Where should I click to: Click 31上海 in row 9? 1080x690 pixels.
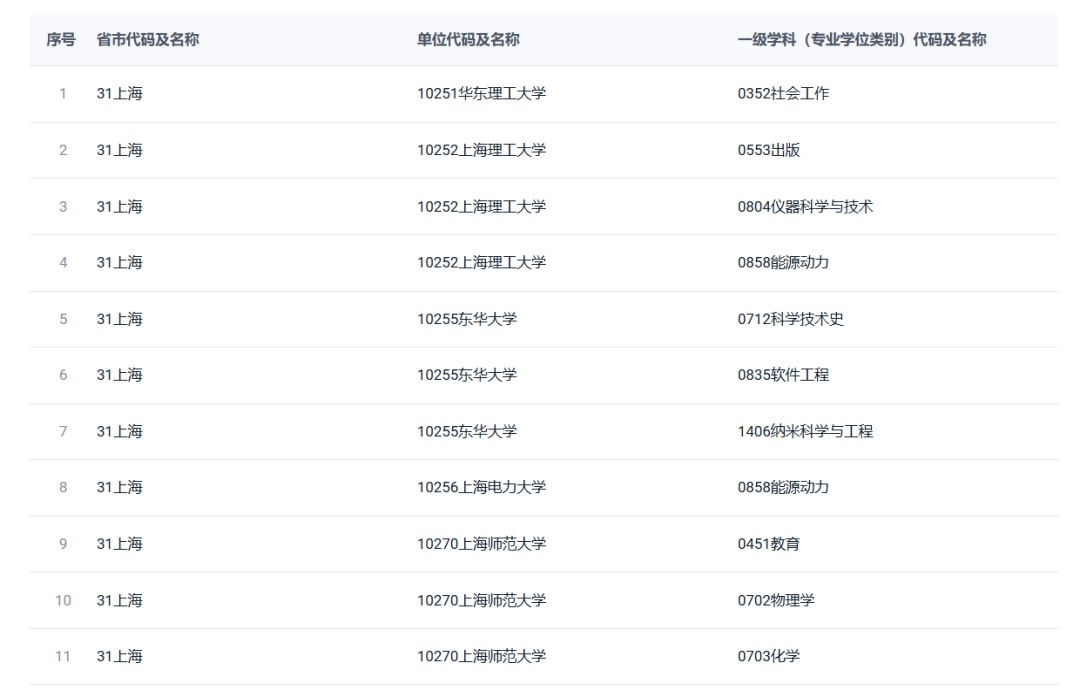tap(119, 544)
